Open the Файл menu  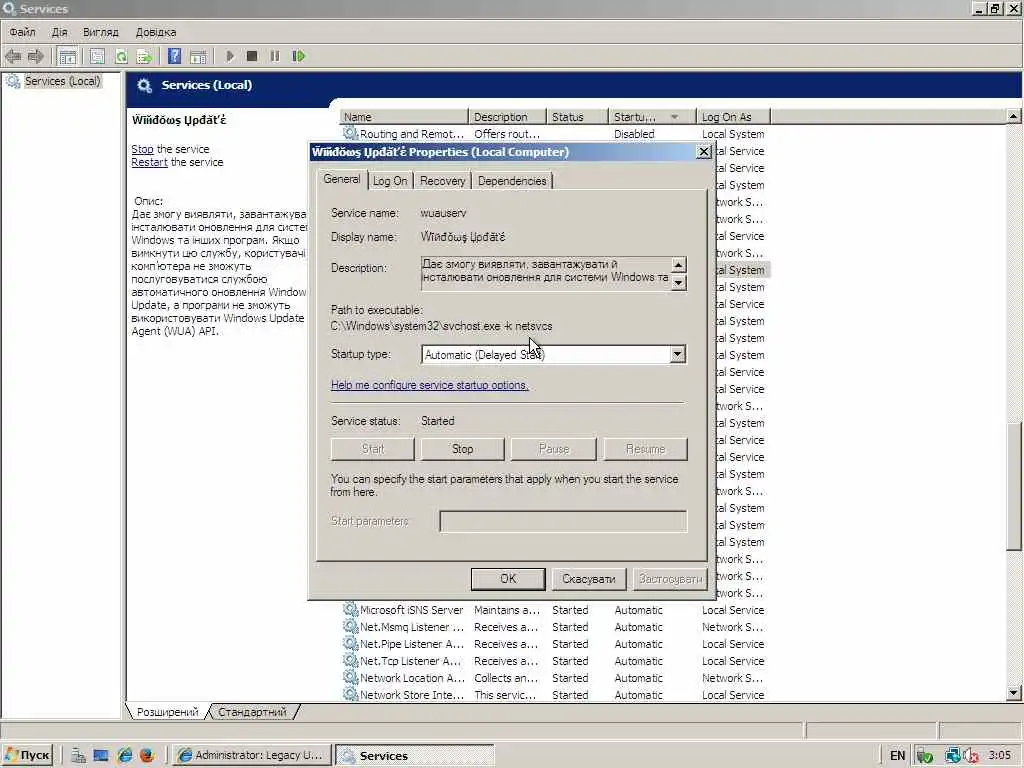pos(22,32)
